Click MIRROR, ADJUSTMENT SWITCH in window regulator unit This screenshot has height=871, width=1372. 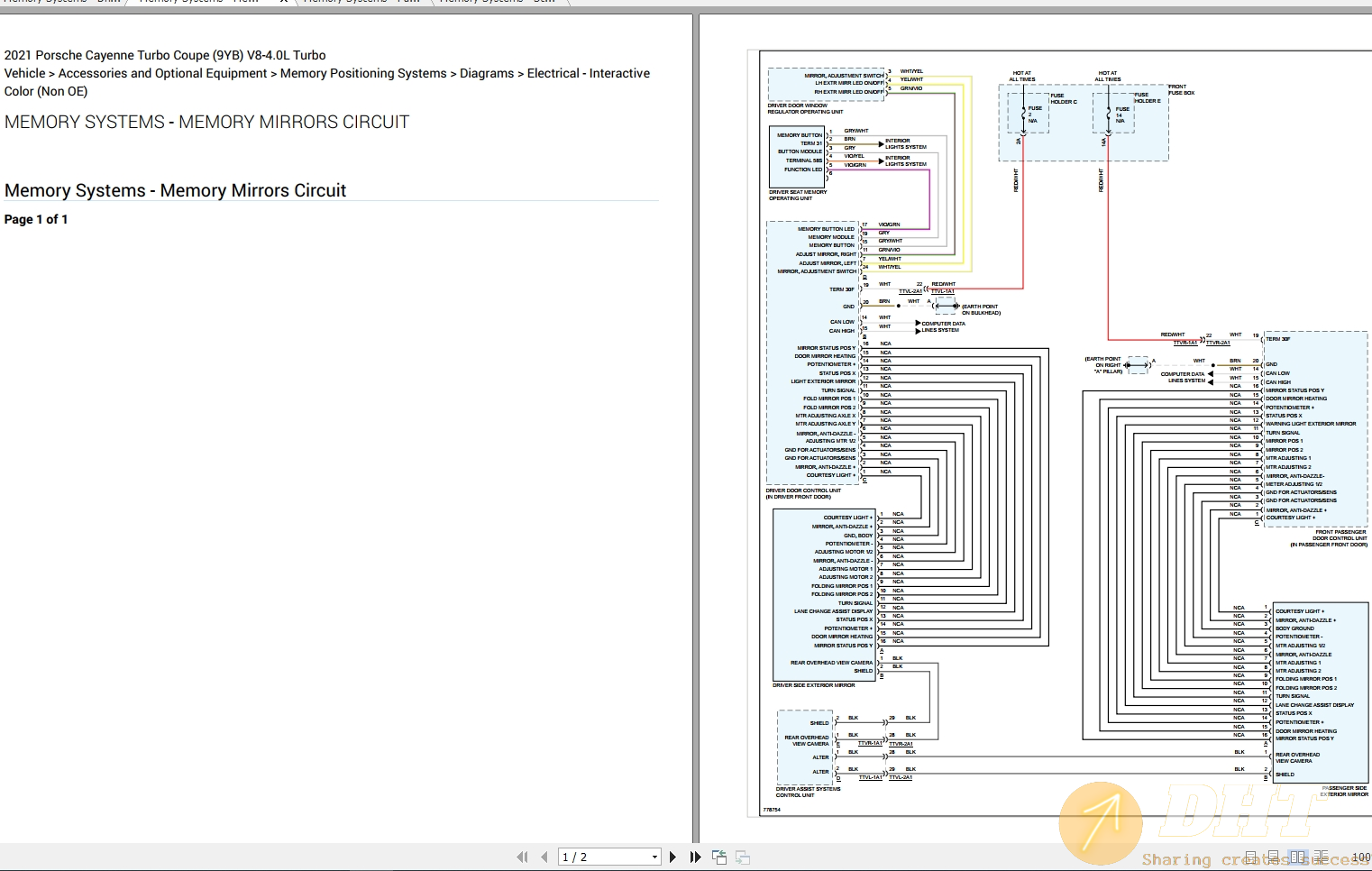point(845,76)
